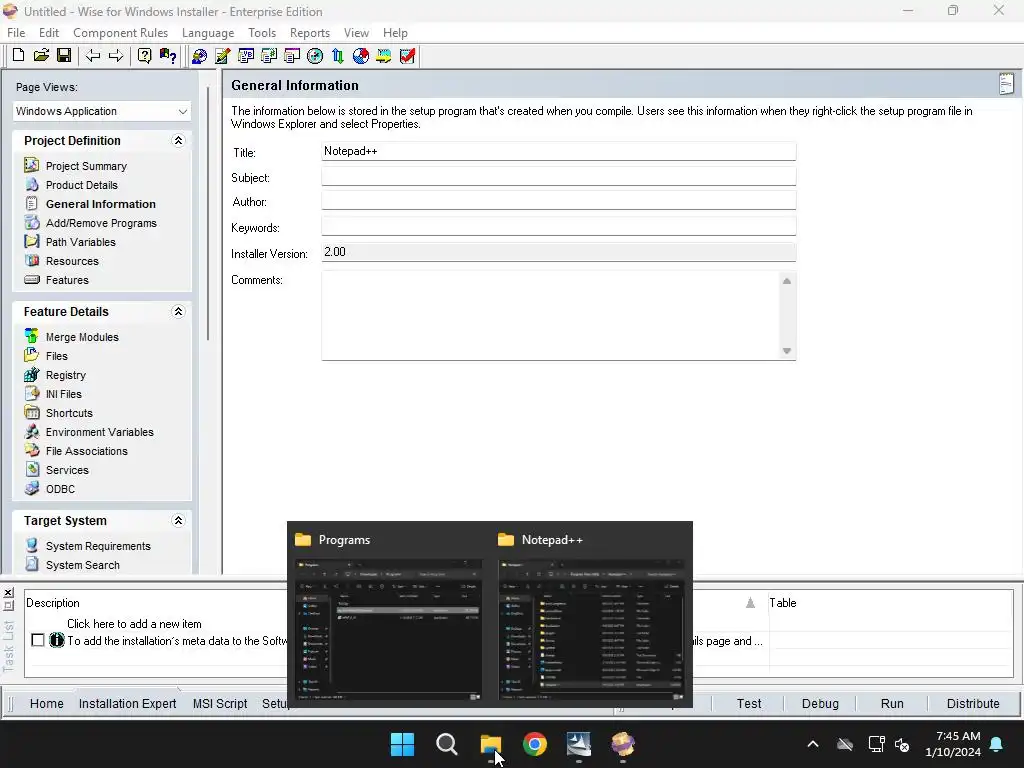Open the System Requirements page
The image size is (1024, 768).
98,546
